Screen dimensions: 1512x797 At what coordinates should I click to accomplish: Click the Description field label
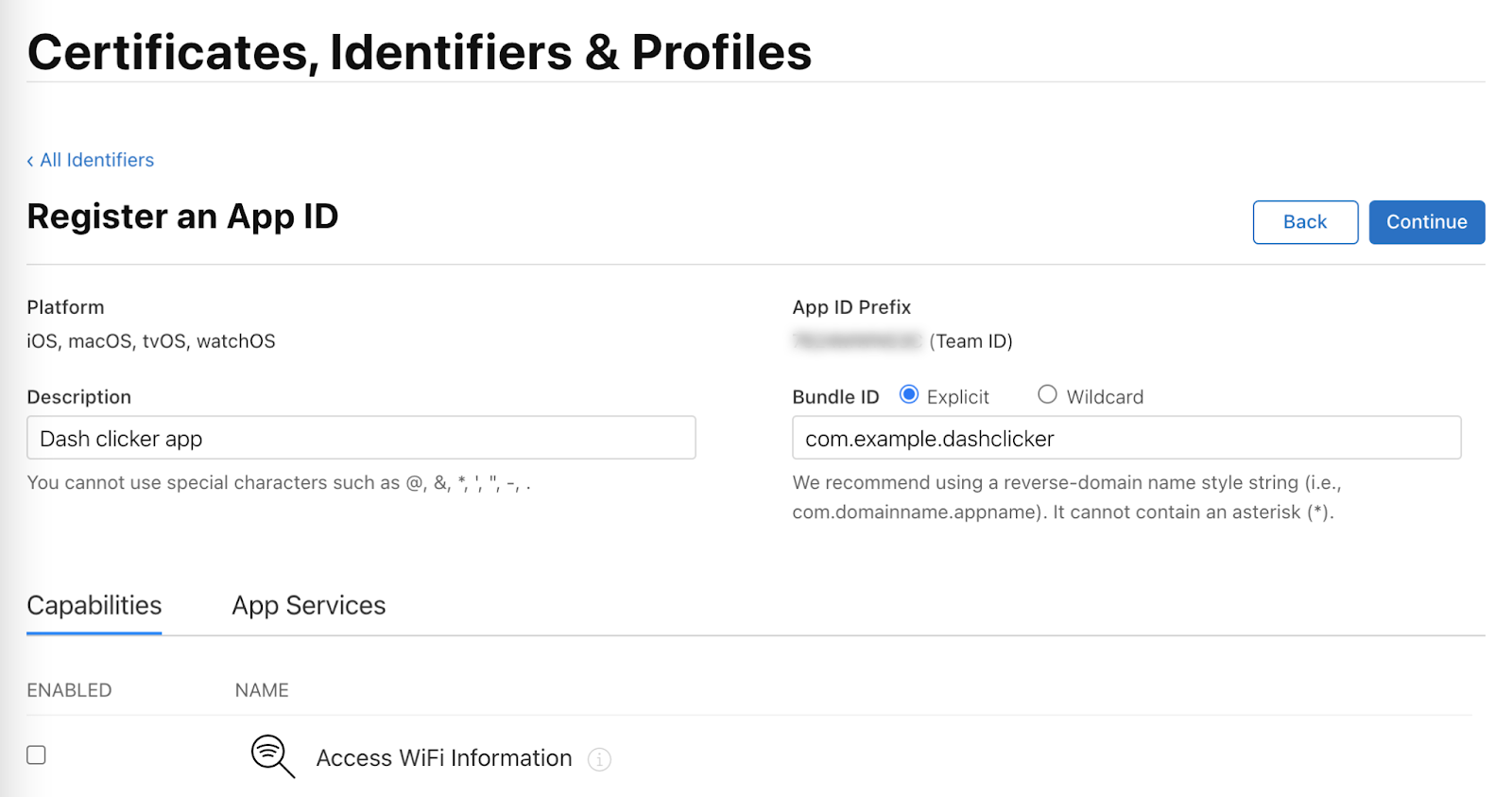coord(79,397)
